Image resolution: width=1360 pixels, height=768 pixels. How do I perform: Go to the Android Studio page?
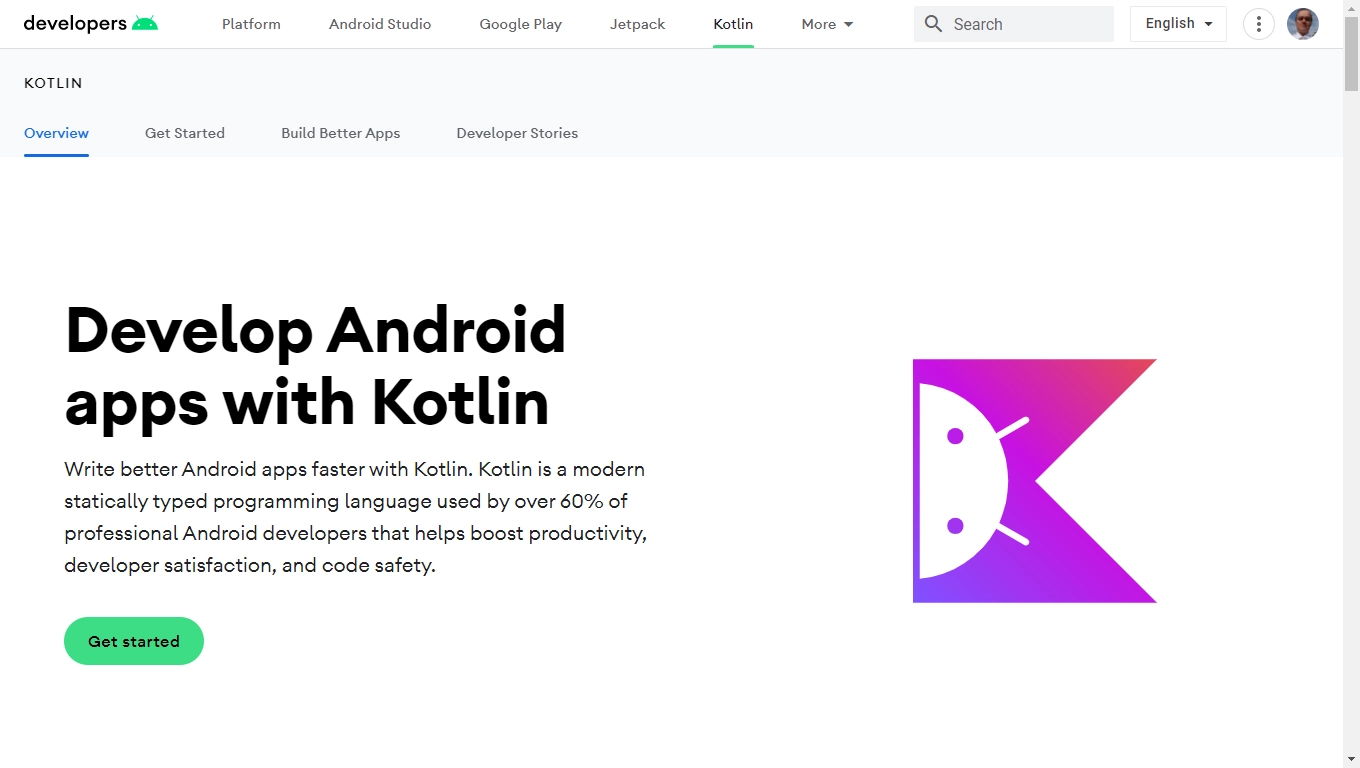tap(380, 23)
